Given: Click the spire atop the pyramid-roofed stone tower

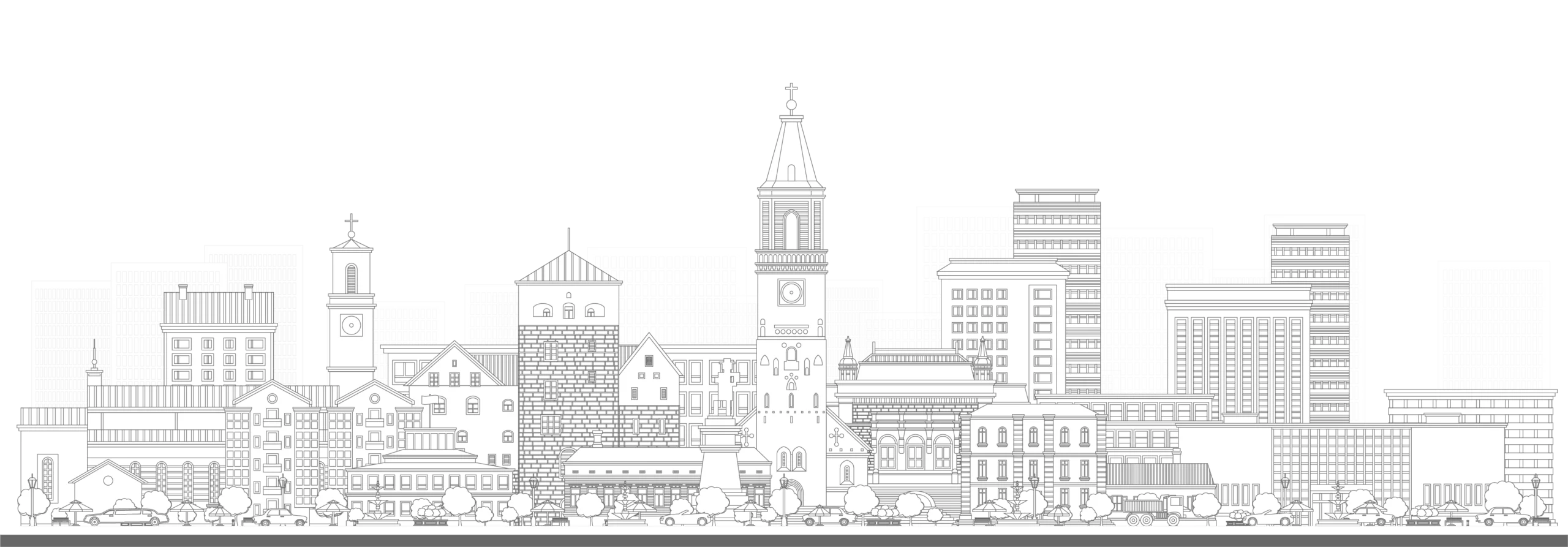Looking at the screenshot, I should click(569, 240).
